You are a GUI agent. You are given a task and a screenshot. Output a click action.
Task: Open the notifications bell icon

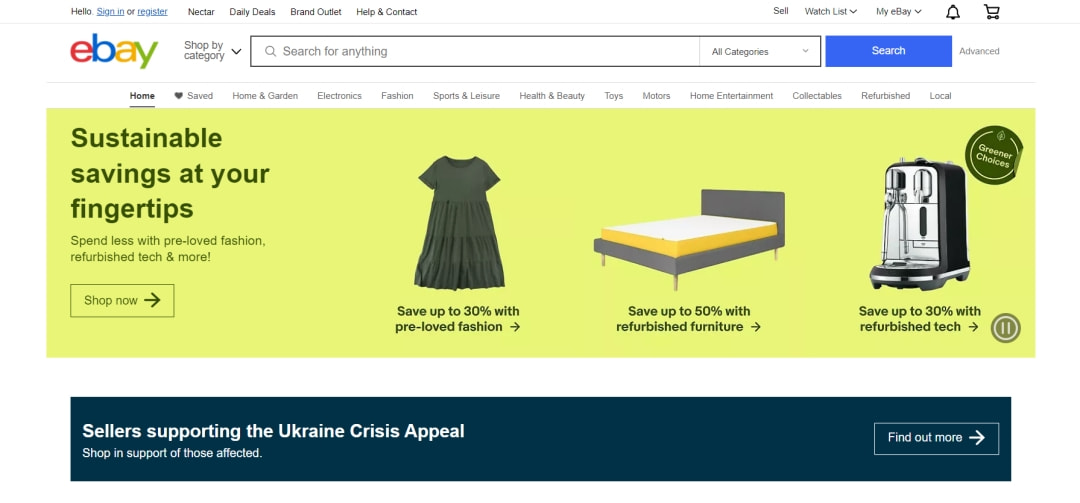click(x=953, y=12)
